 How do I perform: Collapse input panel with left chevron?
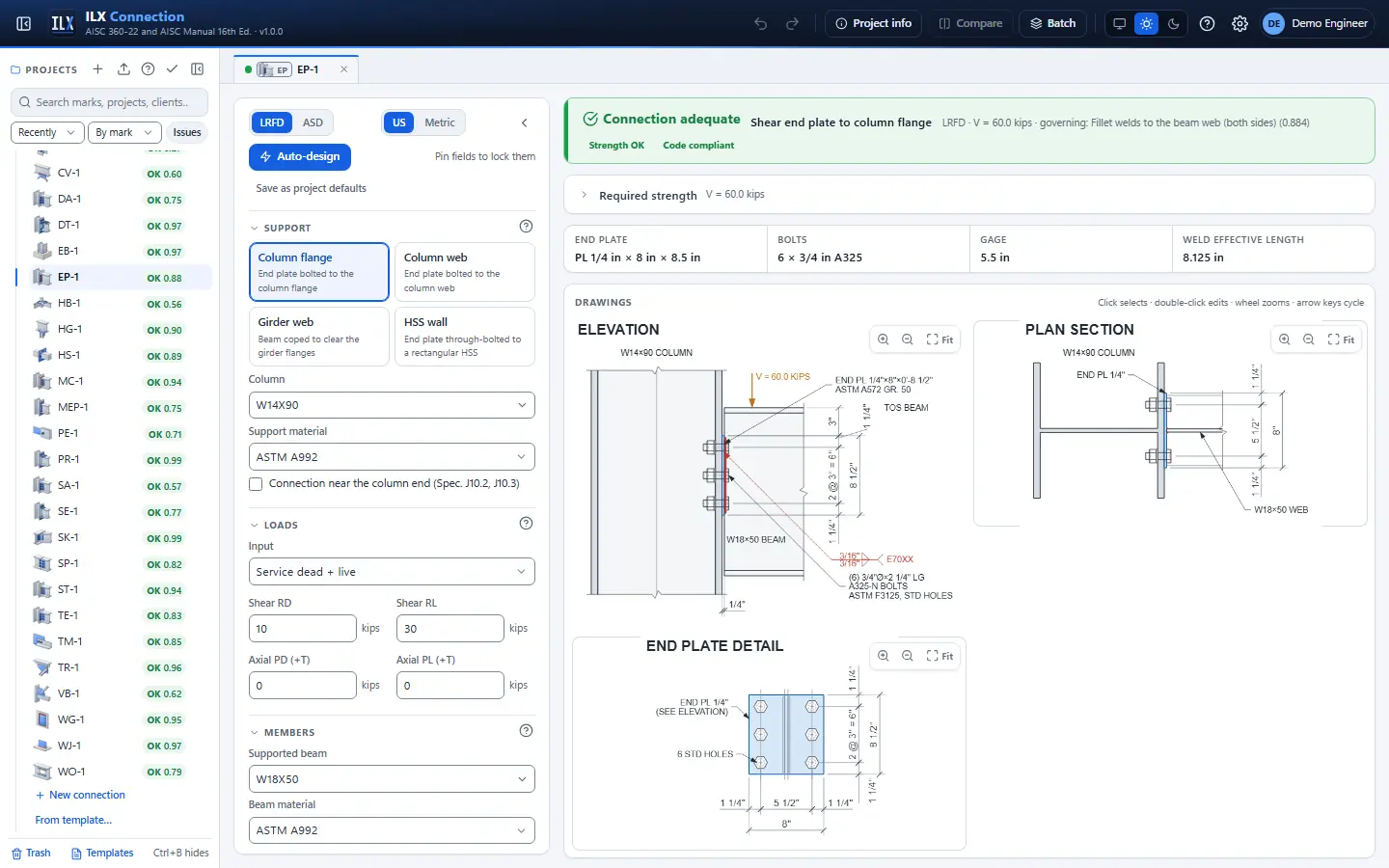tap(524, 122)
